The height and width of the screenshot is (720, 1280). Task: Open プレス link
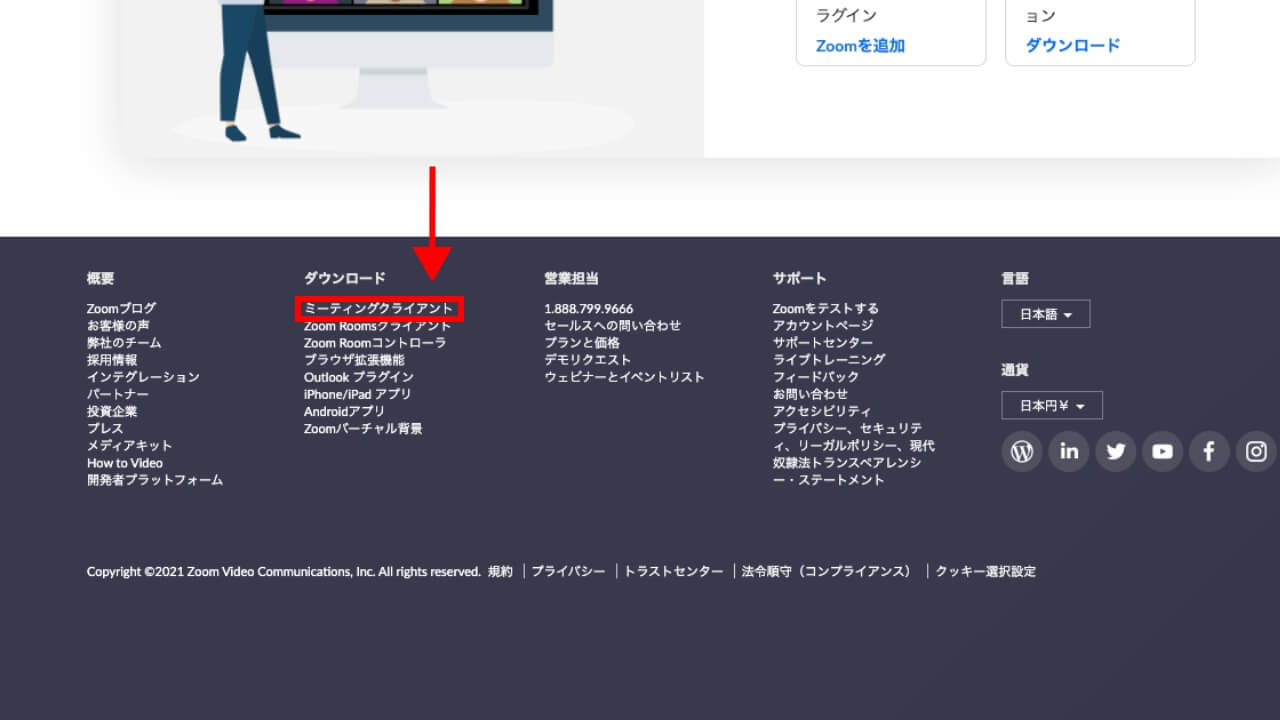click(x=105, y=428)
